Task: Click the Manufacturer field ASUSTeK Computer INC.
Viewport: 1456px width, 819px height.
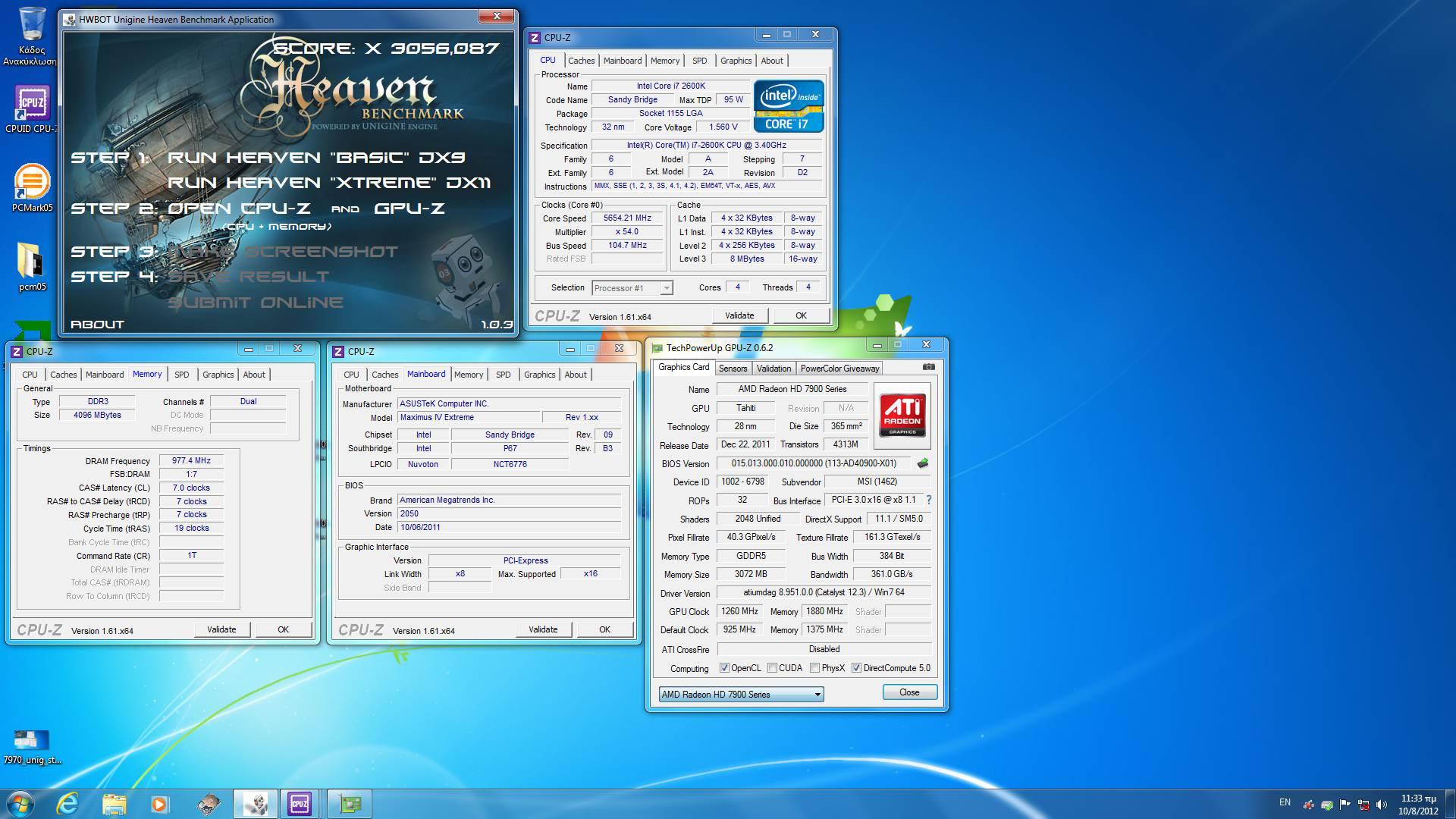Action: click(509, 404)
